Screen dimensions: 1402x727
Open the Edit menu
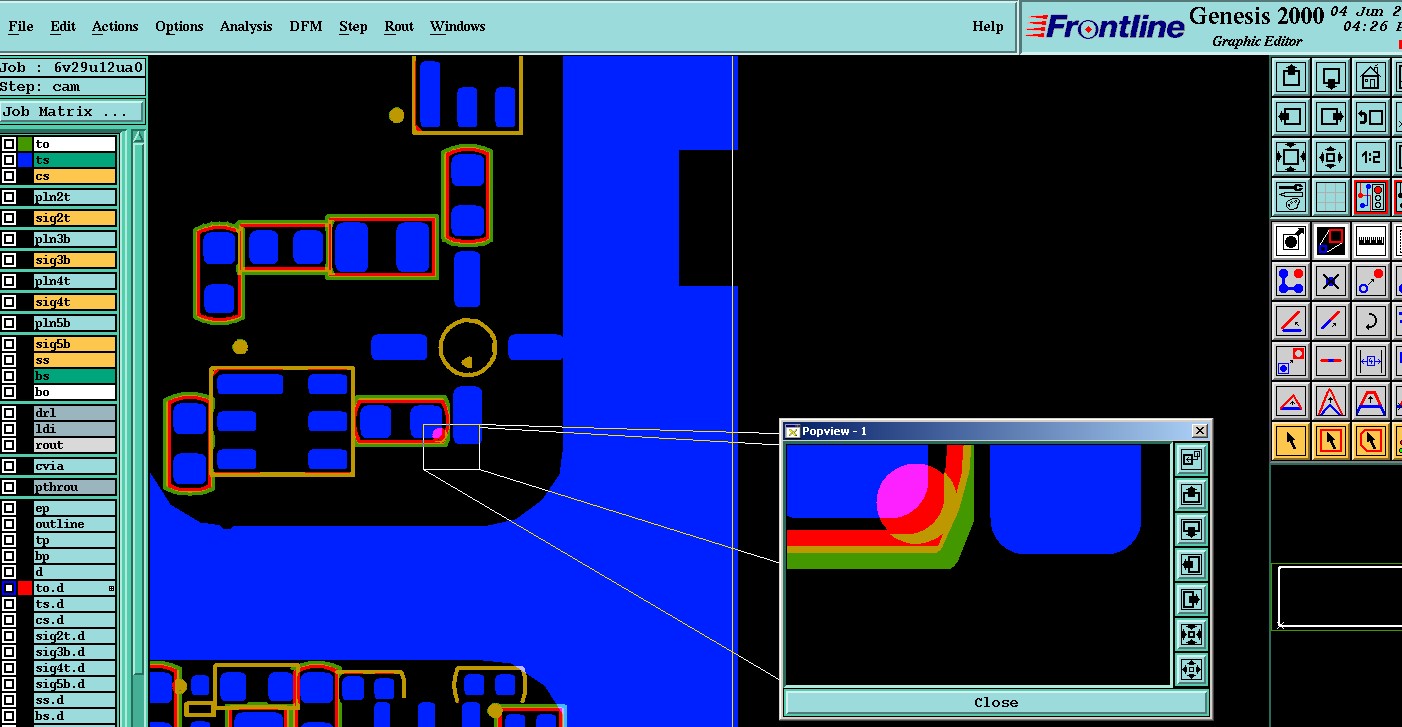click(63, 26)
